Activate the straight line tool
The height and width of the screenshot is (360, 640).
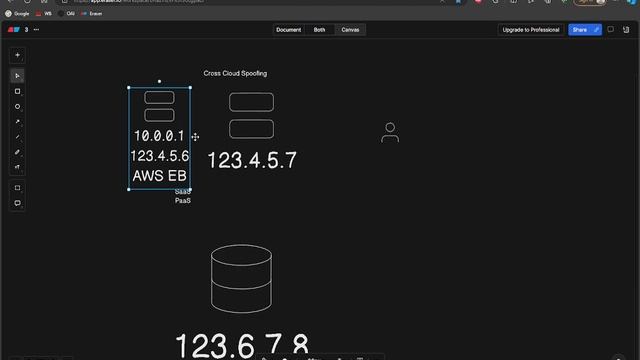pos(17,137)
